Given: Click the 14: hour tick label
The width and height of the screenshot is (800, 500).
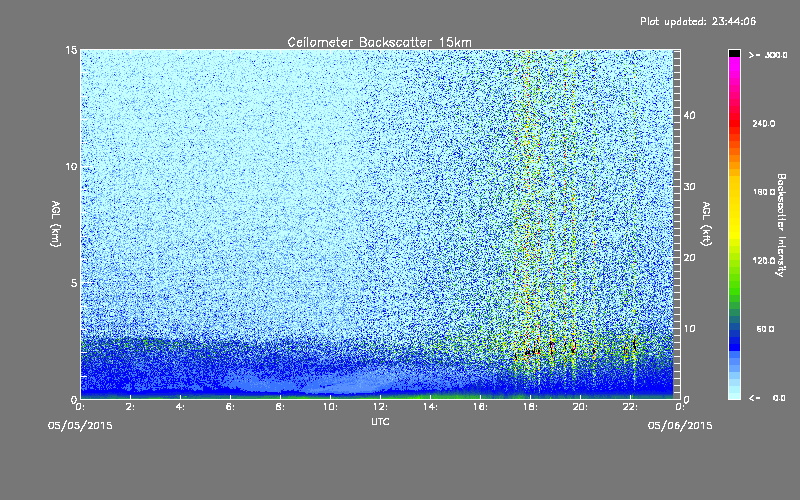Looking at the screenshot, I should (430, 407).
